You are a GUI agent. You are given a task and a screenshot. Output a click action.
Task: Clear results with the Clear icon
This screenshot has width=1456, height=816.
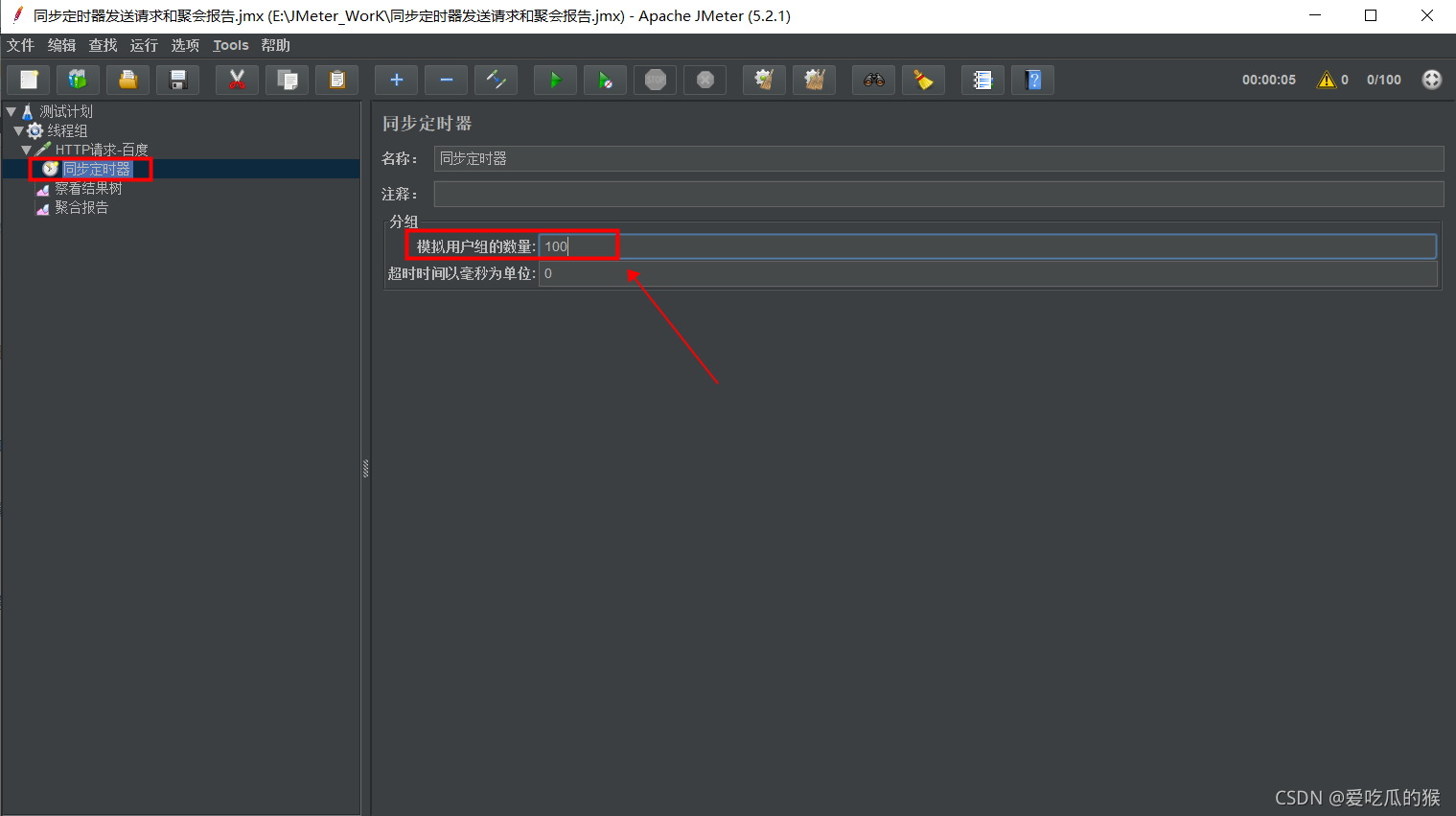[x=765, y=80]
